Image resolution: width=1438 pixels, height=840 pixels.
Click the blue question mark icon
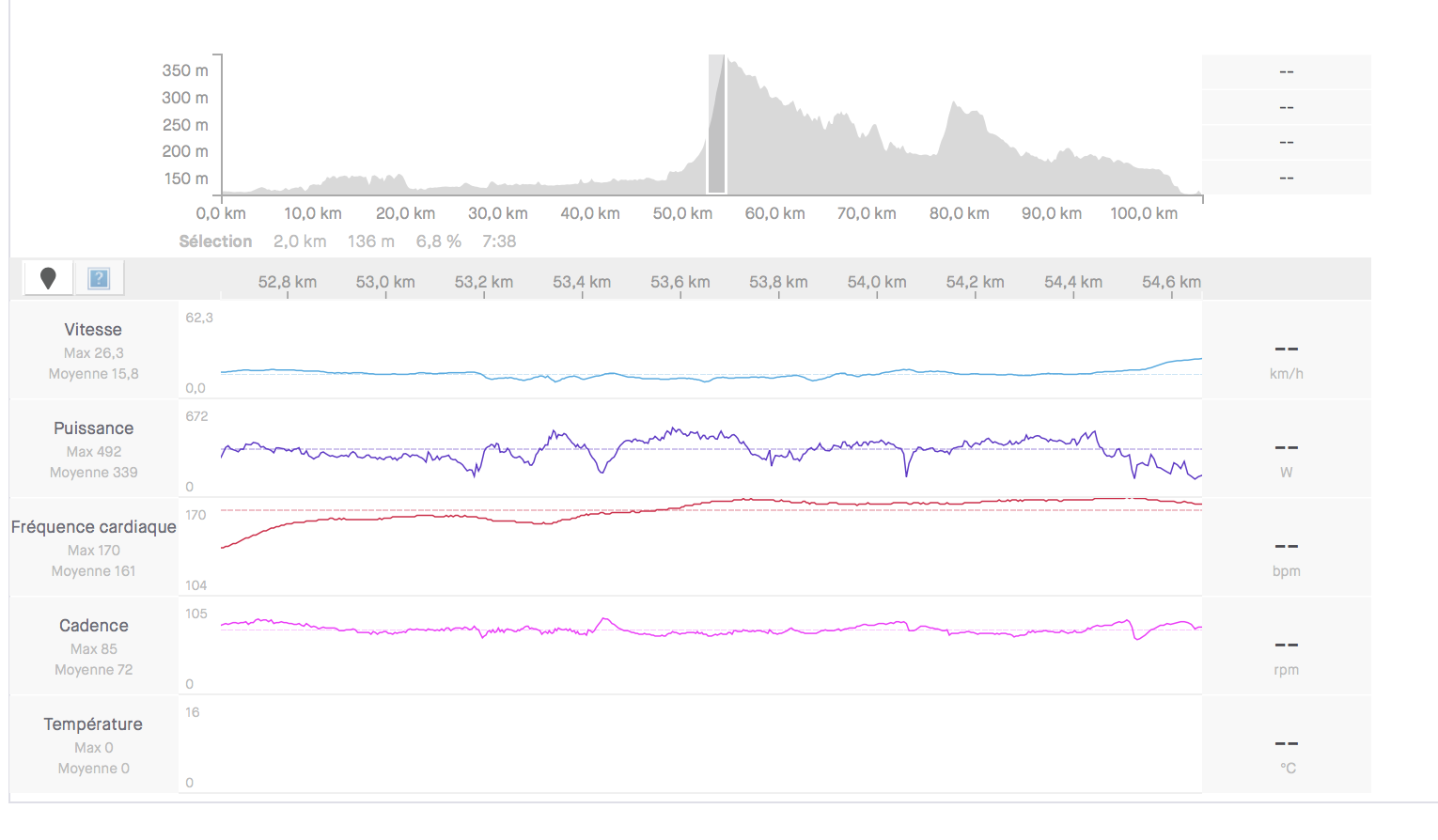coord(99,278)
